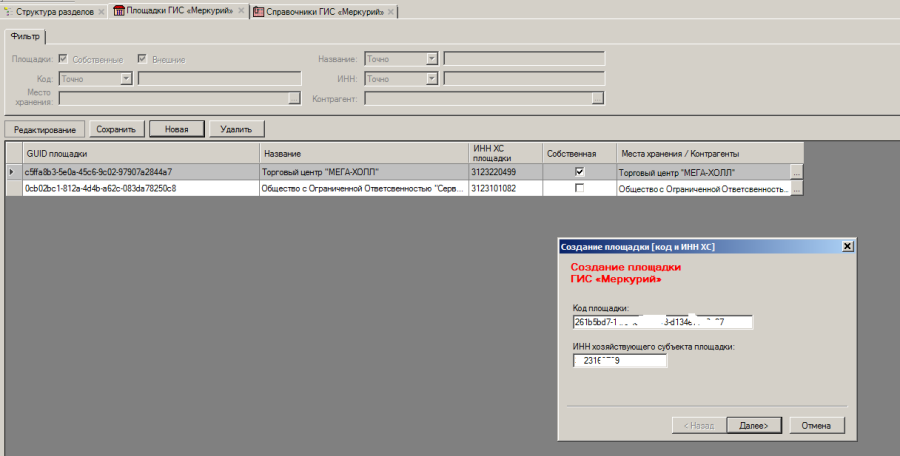This screenshot has width=900, height=456.
Task: Click the «Код площадки» input field
Action: pyautogui.click(x=662, y=322)
